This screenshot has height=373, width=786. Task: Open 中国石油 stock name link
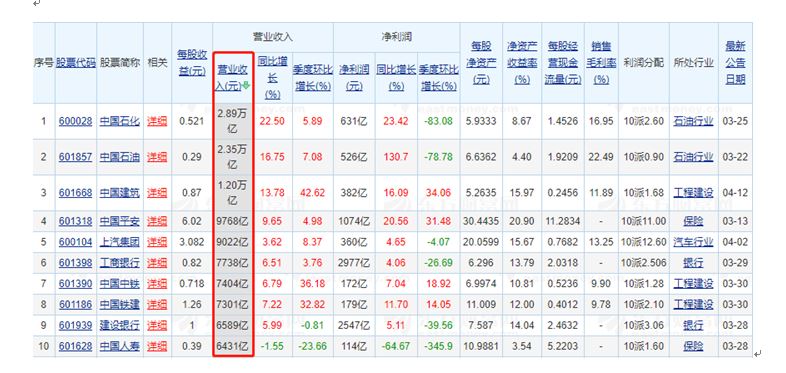[119, 157]
